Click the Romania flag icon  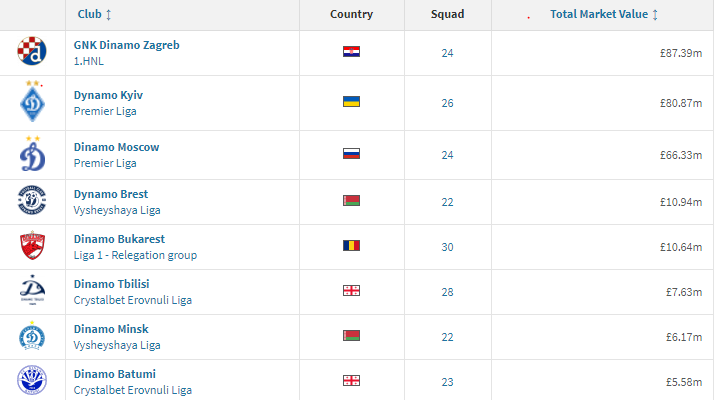[x=352, y=246]
